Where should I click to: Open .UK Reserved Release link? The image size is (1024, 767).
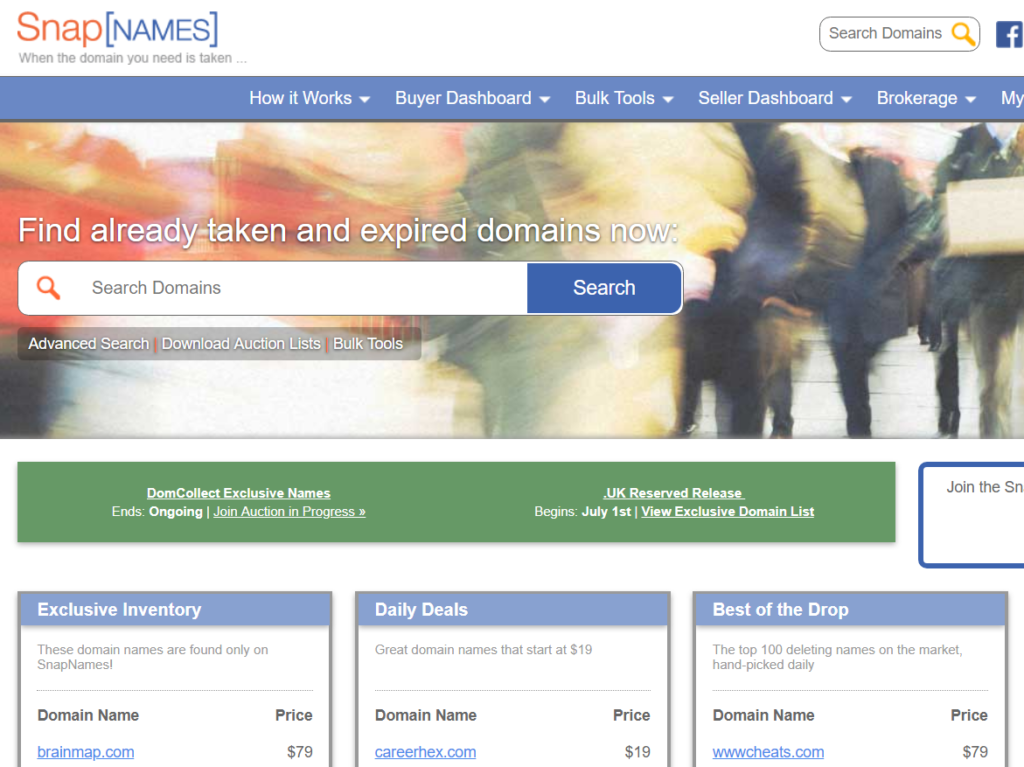[x=673, y=493]
